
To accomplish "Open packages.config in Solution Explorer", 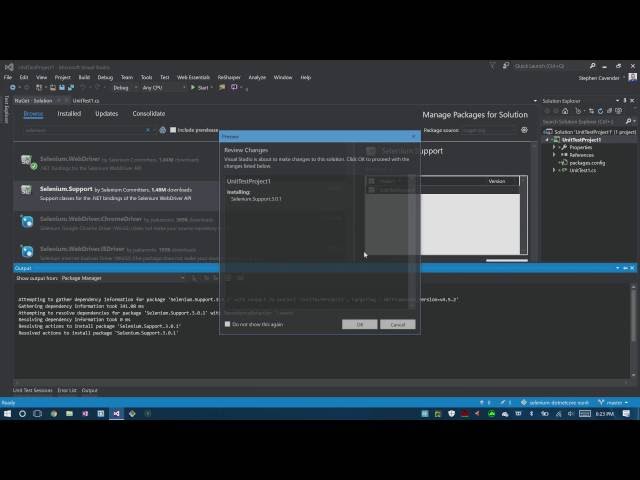I will 587,162.
